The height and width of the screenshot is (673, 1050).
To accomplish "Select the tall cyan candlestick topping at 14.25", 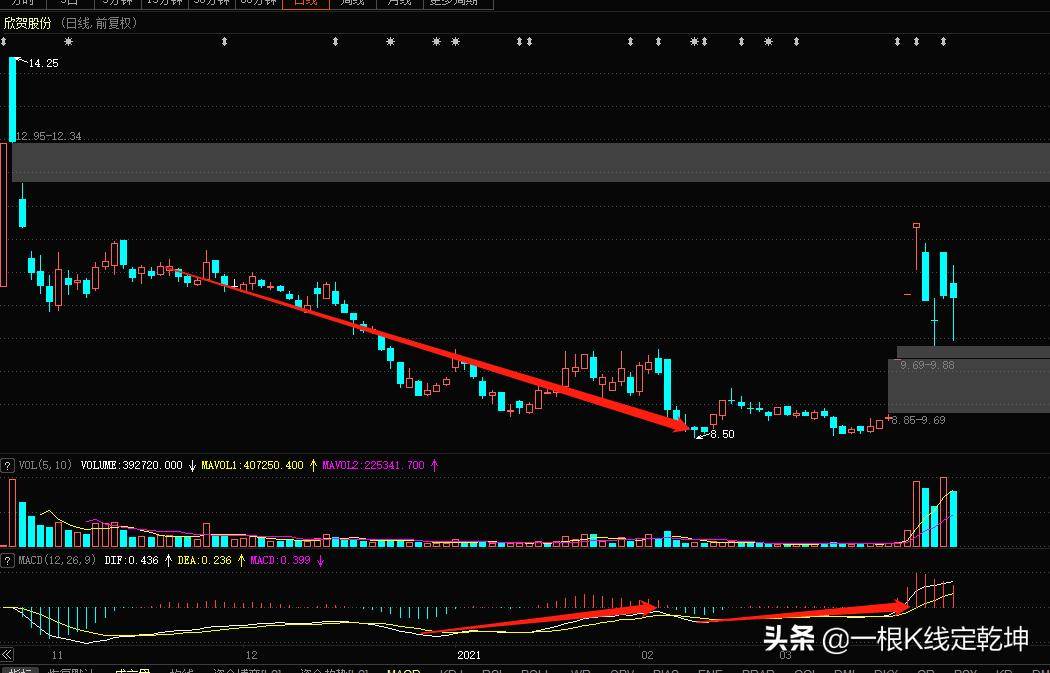I will [13, 99].
